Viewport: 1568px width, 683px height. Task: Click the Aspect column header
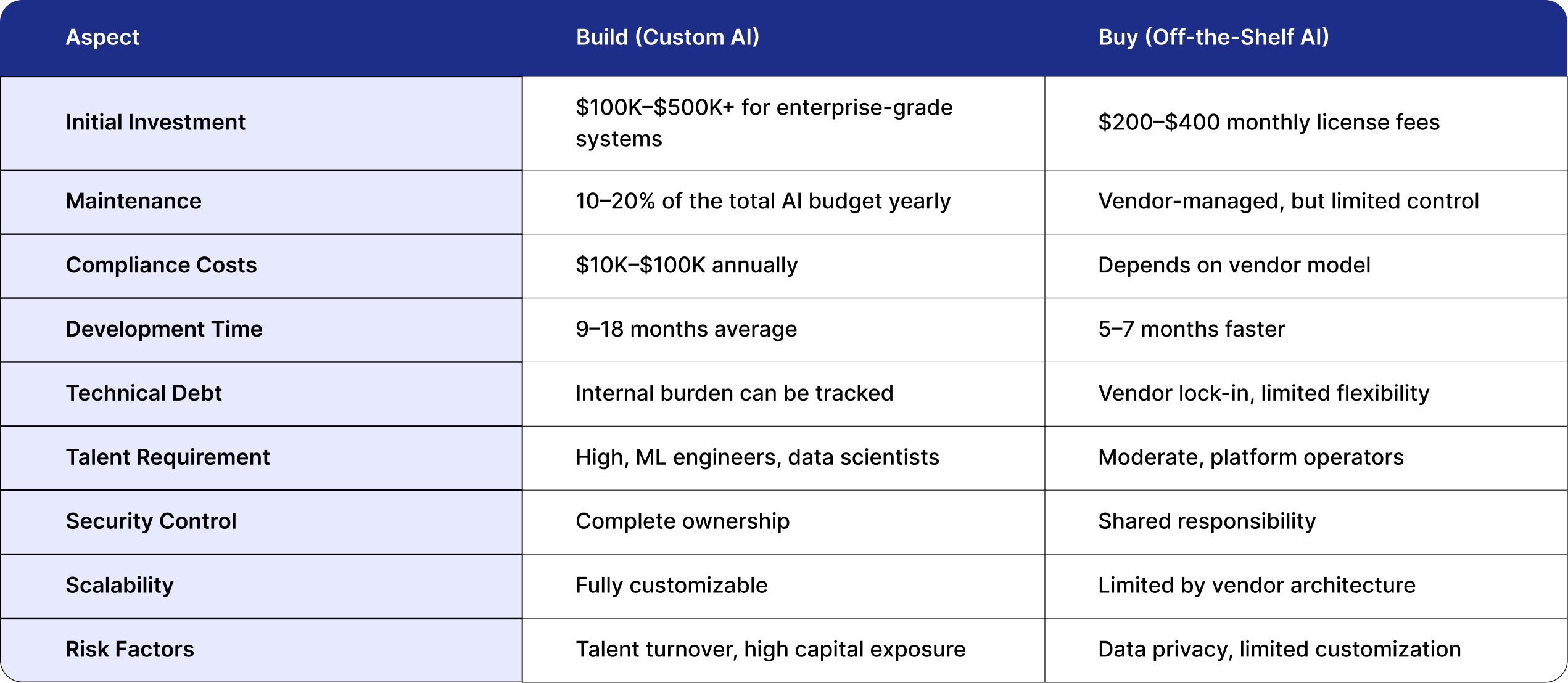[x=102, y=37]
